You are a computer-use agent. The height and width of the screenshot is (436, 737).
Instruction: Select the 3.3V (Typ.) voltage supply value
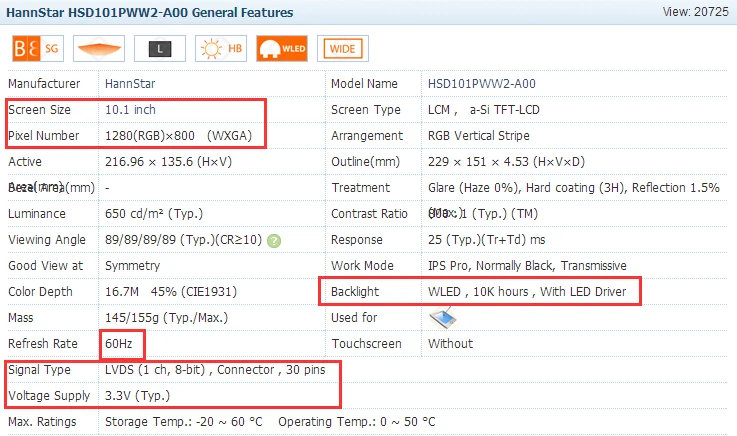coord(137,396)
